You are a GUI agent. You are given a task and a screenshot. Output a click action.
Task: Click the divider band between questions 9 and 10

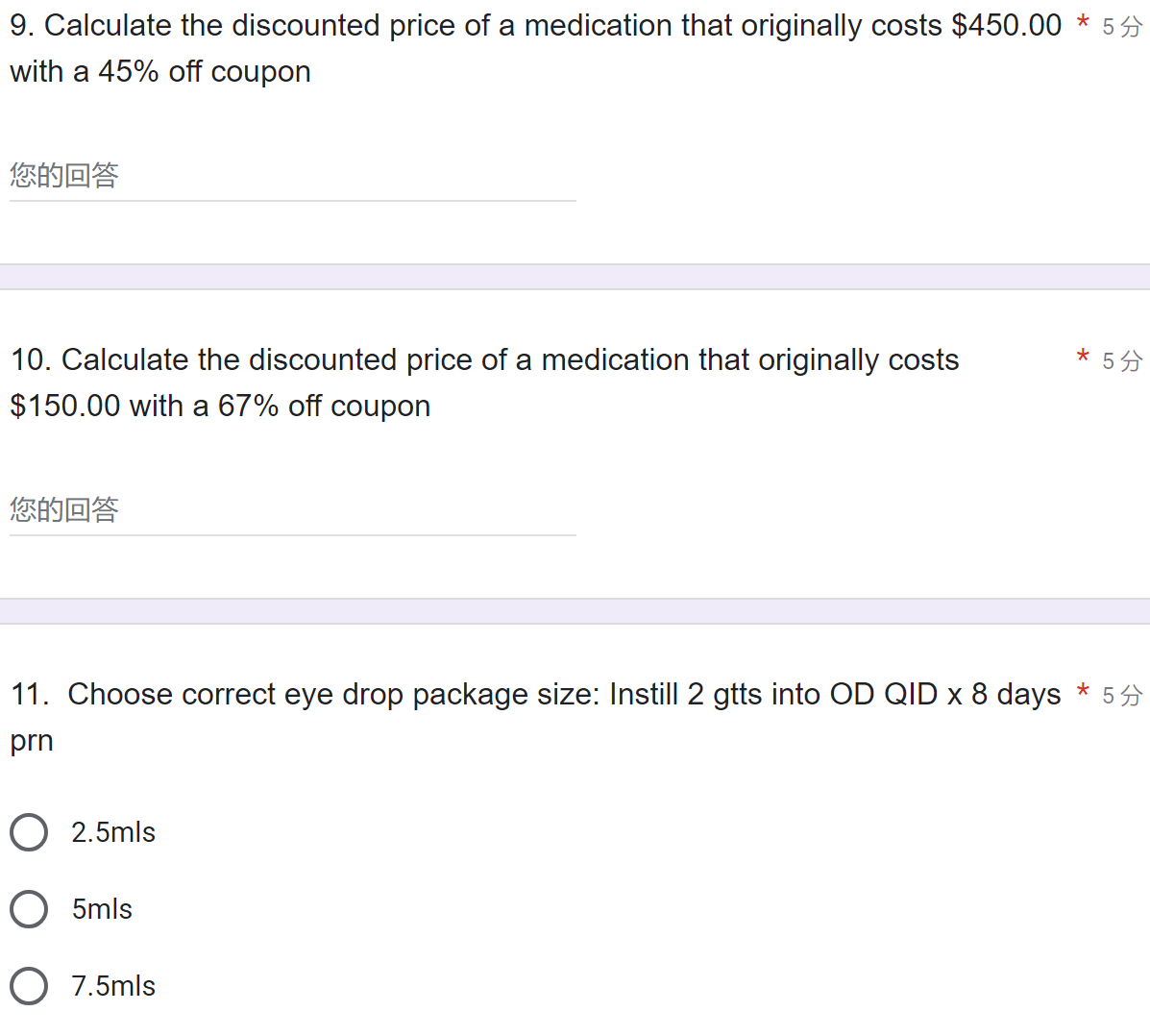click(x=575, y=277)
